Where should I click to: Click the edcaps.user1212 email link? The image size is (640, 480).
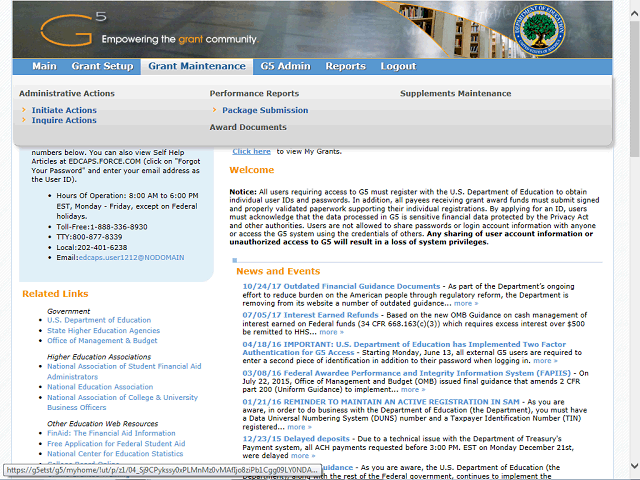click(131, 258)
